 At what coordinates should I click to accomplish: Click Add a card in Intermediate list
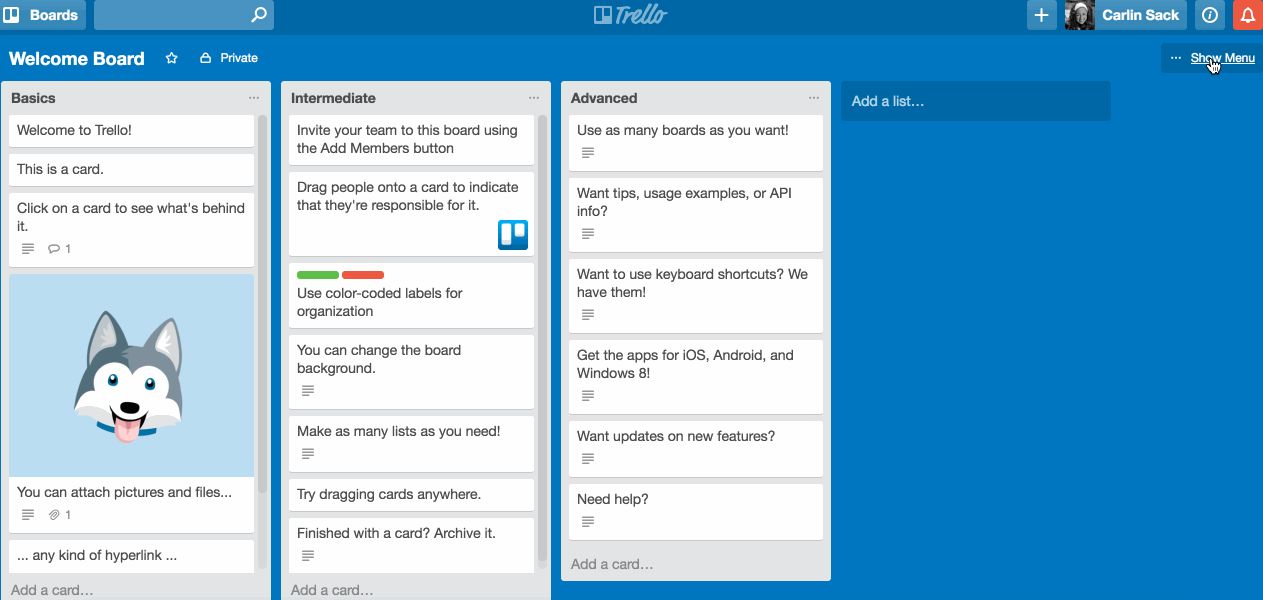[x=332, y=590]
